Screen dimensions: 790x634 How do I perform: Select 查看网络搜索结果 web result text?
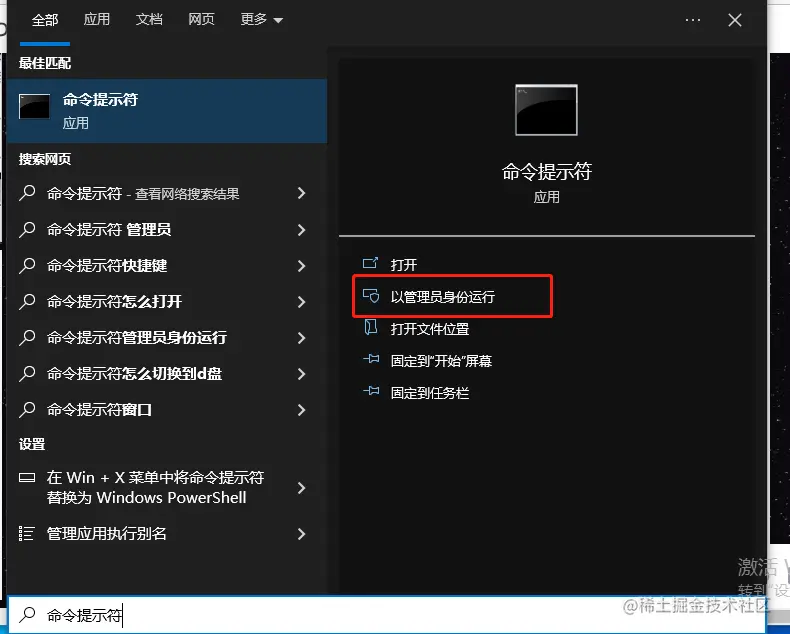(187, 194)
